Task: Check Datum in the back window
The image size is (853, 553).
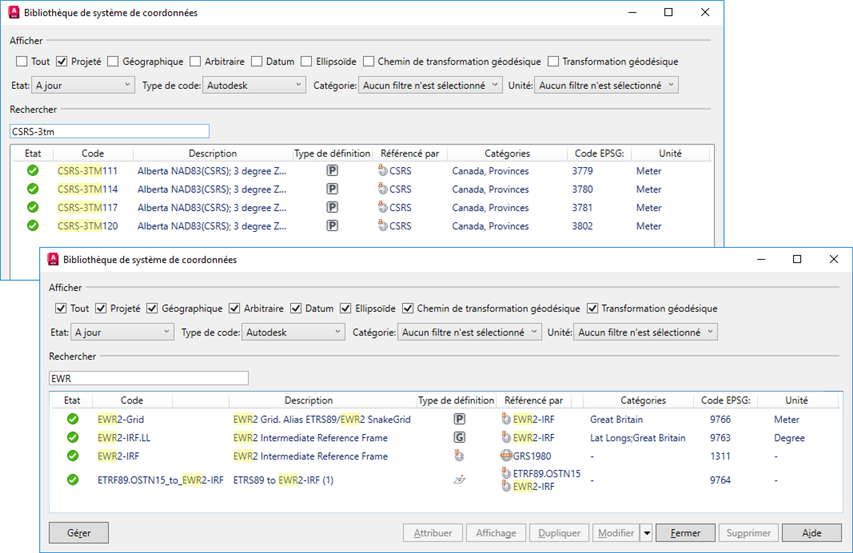Action: [257, 61]
